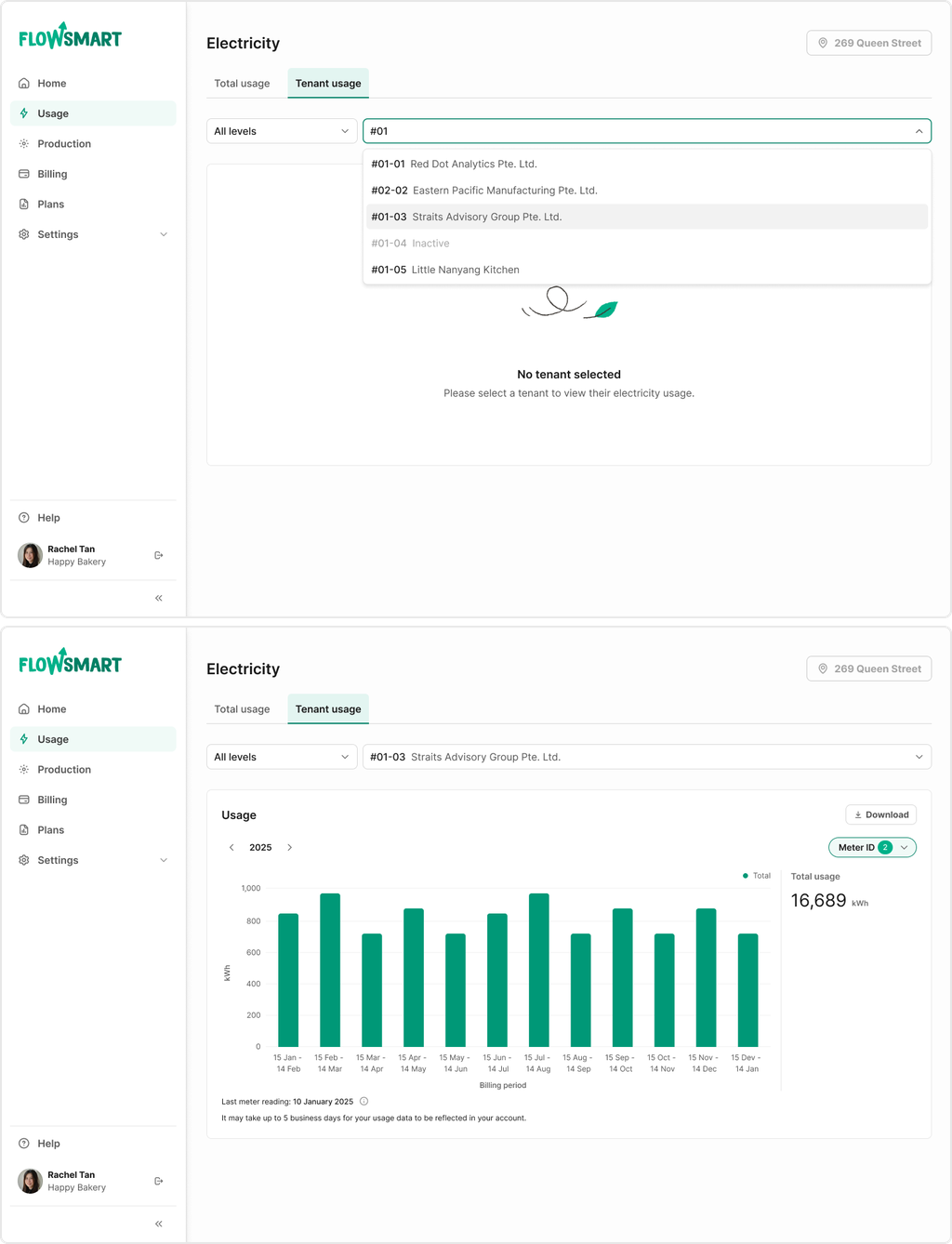Viewport: 952px width, 1244px height.
Task: Expand the Settings section chevron
Action: (164, 234)
